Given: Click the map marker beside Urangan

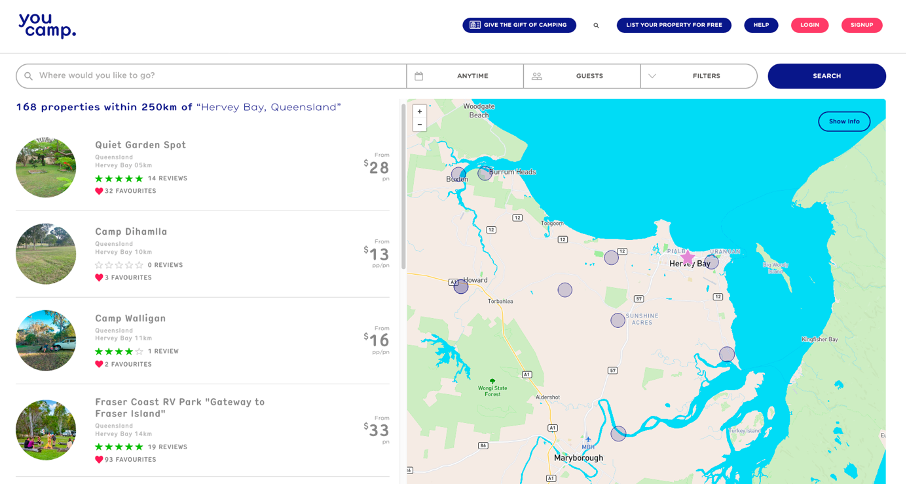Looking at the screenshot, I should click(711, 262).
